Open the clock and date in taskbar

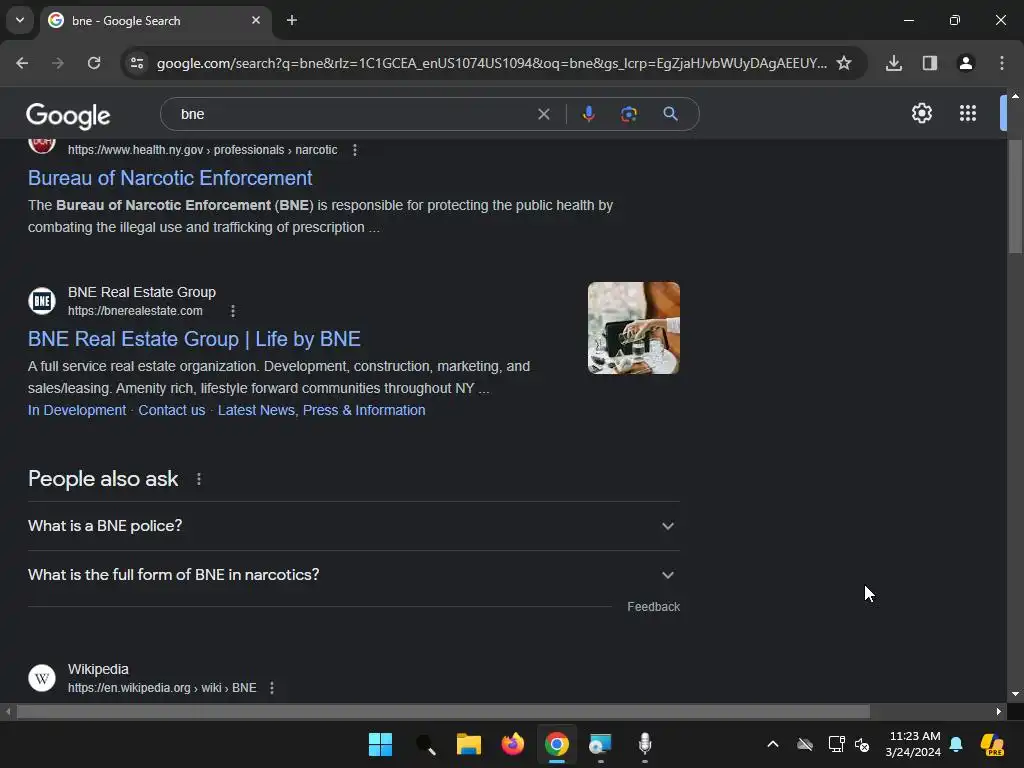click(913, 744)
